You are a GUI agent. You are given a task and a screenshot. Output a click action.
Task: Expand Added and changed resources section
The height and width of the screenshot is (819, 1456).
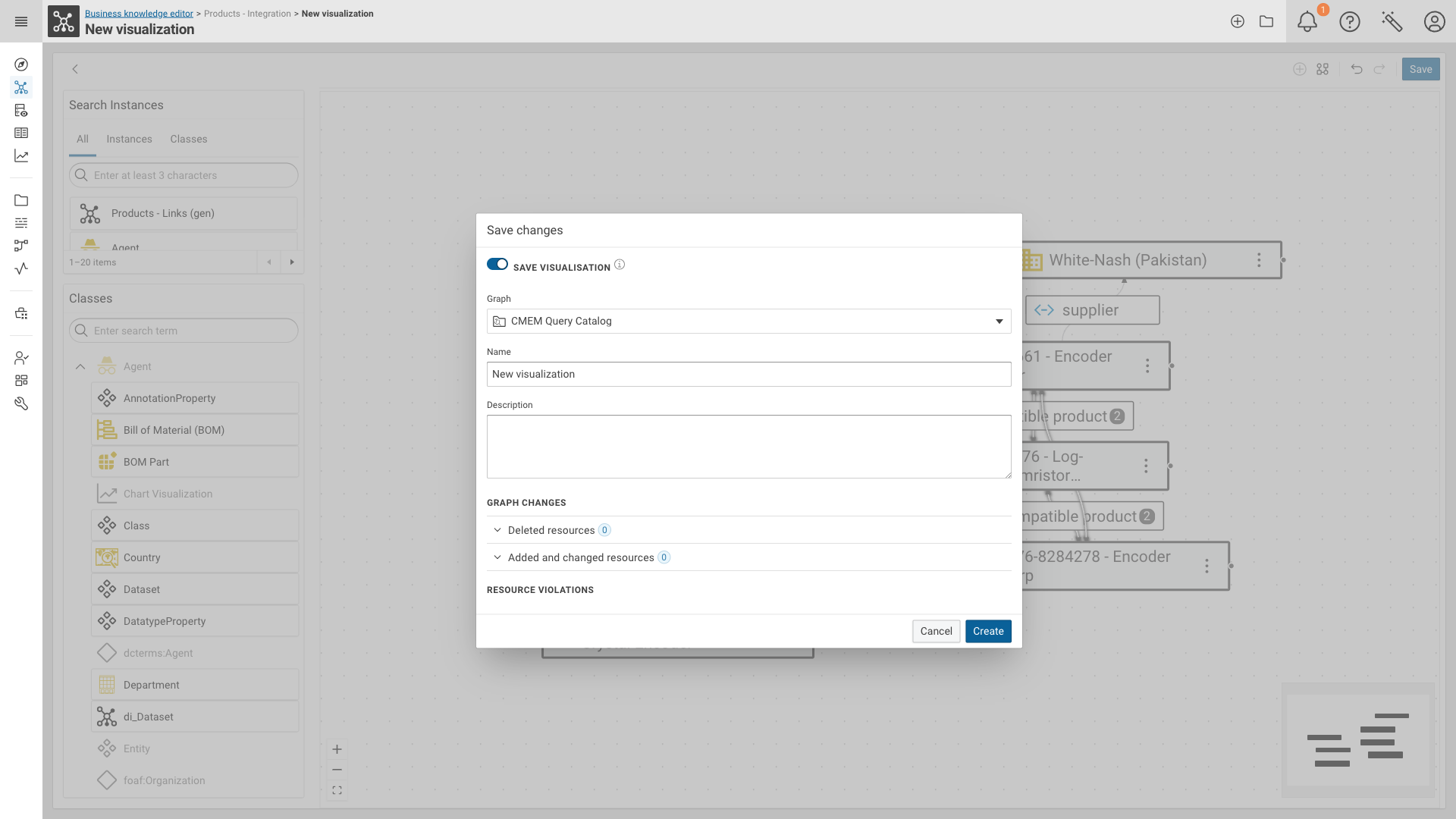[748, 557]
